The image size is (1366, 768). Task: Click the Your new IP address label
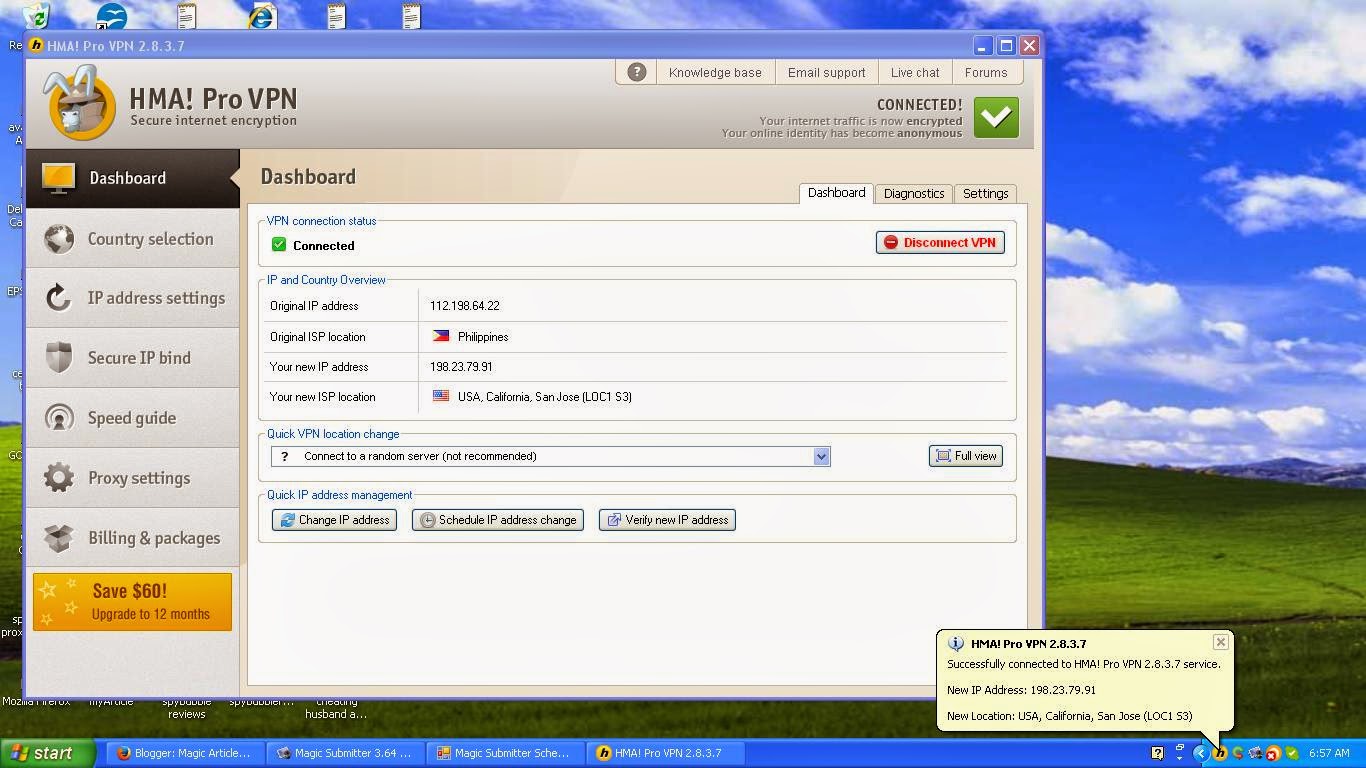point(319,367)
